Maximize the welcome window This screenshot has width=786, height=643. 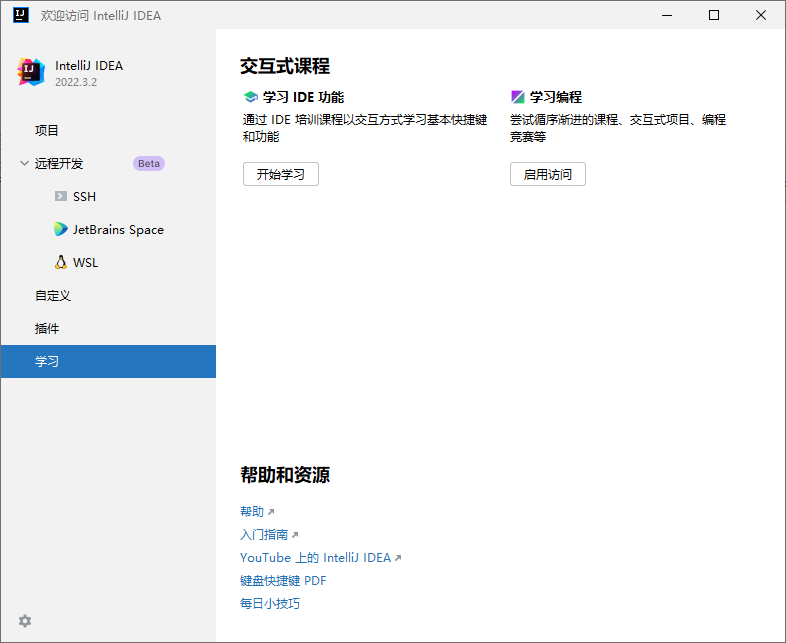click(x=714, y=15)
